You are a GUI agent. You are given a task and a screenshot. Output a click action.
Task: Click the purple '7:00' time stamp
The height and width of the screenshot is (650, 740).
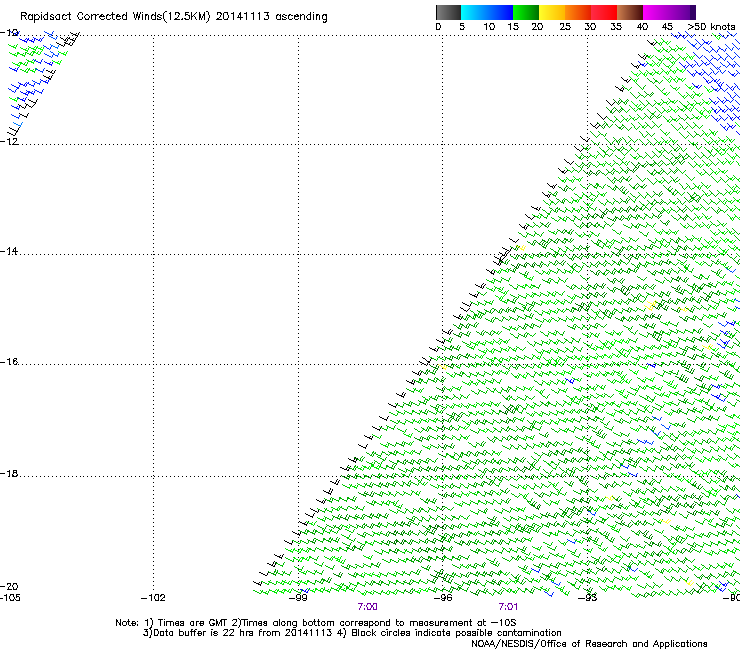[368, 607]
